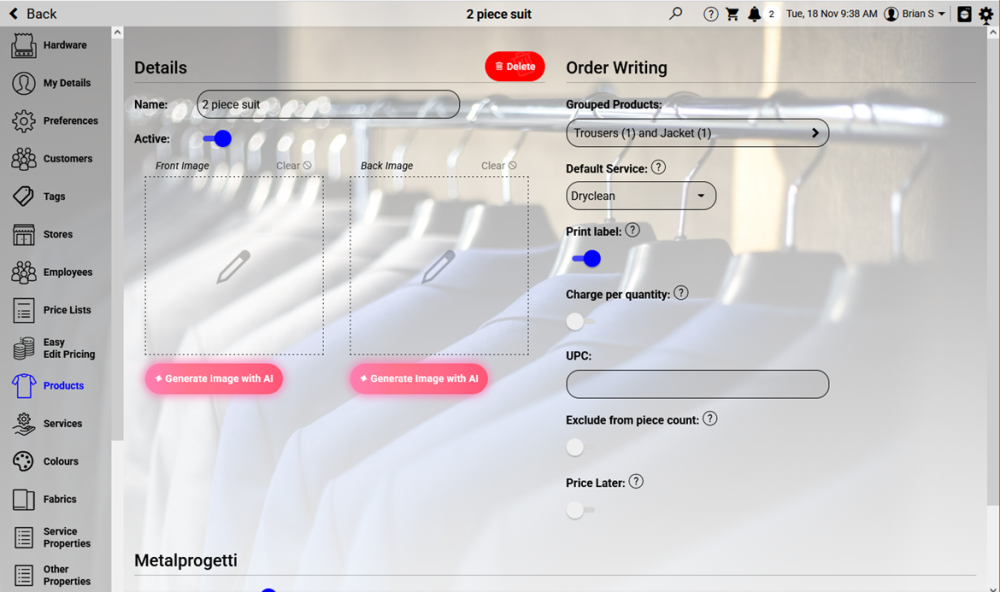Viewport: 1000px width, 592px height.
Task: Click the Back arrow icon
Action: 13,13
